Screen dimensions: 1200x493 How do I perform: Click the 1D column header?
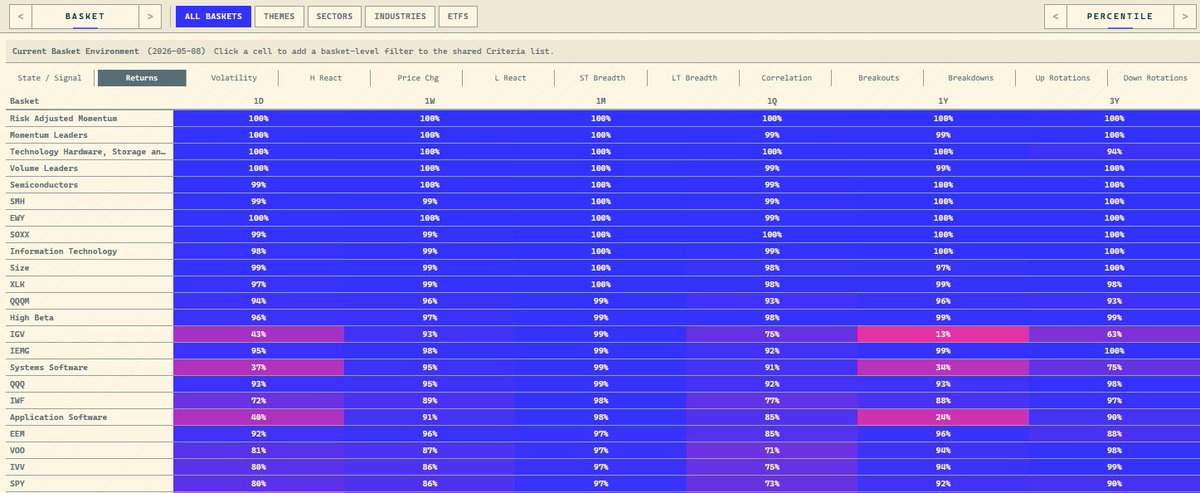pos(259,101)
